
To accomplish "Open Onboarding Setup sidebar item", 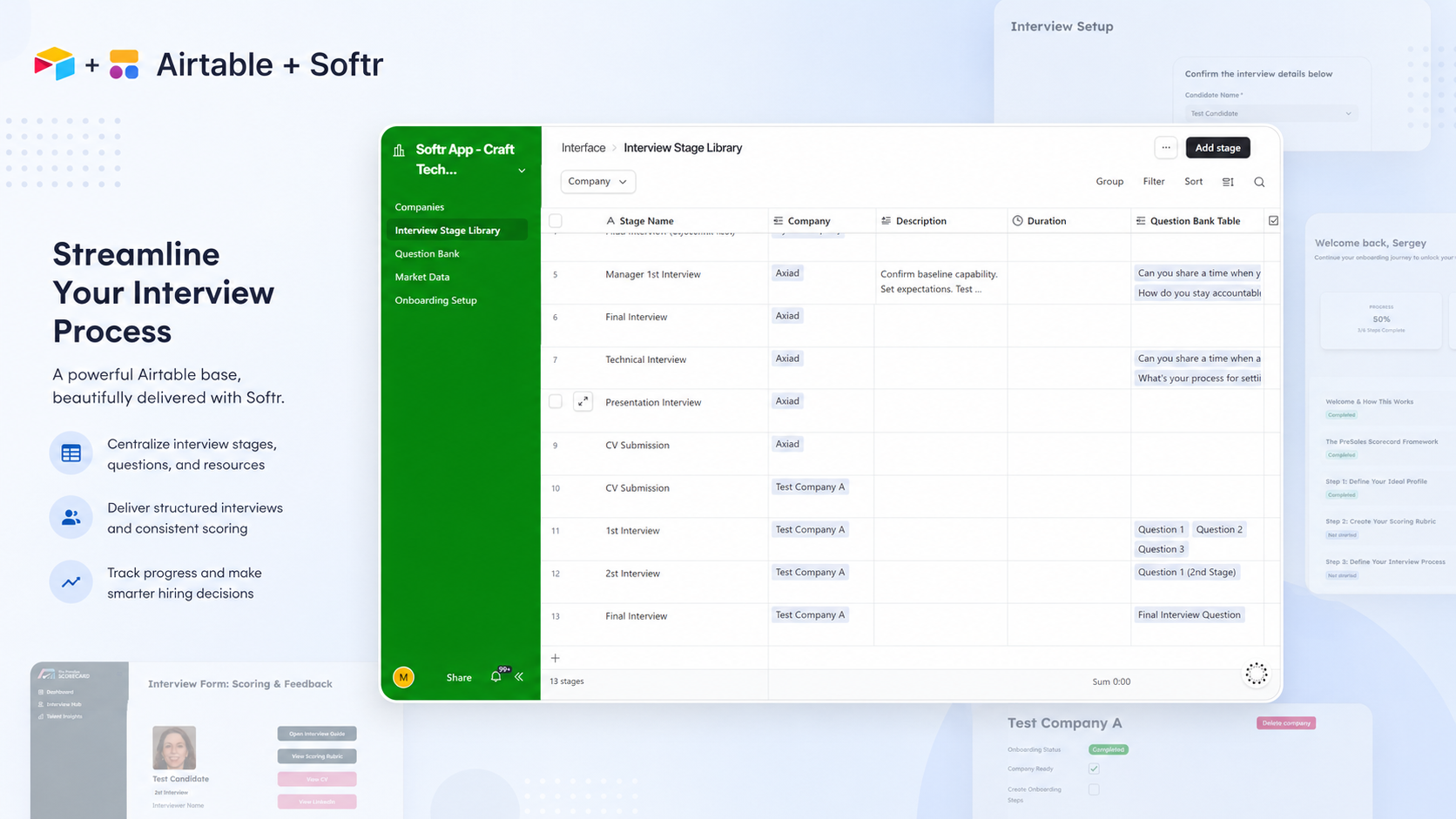I will (x=436, y=300).
